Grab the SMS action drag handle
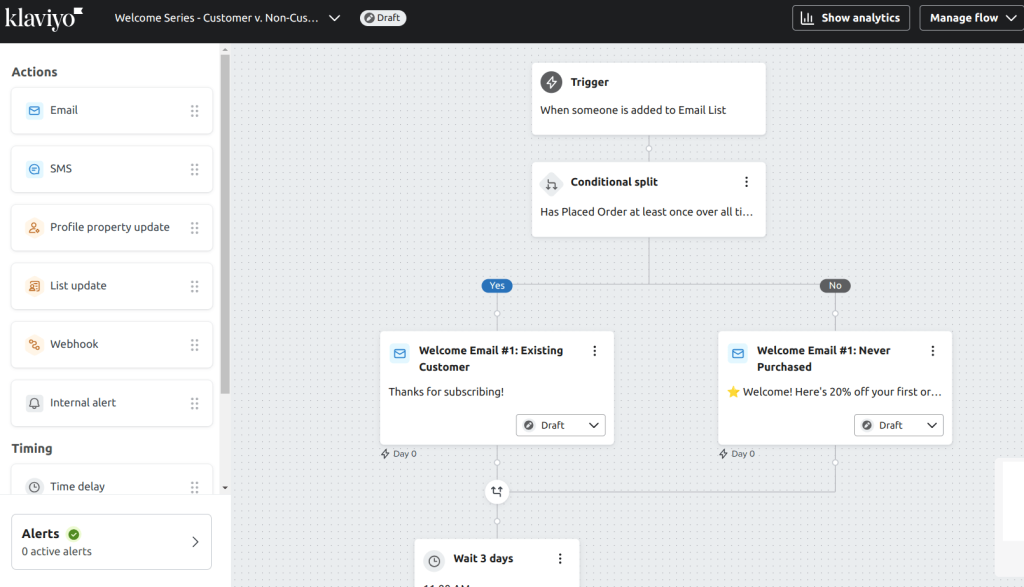This screenshot has height=587, width=1024. 195,169
